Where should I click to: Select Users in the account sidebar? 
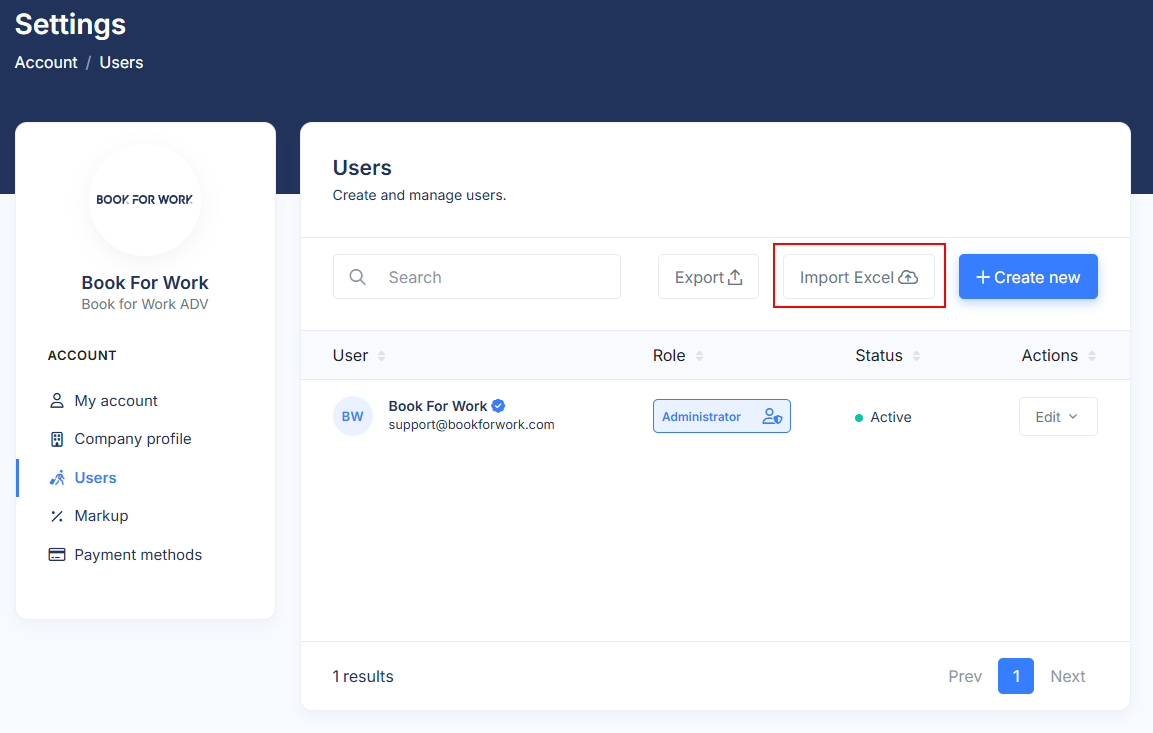point(95,478)
